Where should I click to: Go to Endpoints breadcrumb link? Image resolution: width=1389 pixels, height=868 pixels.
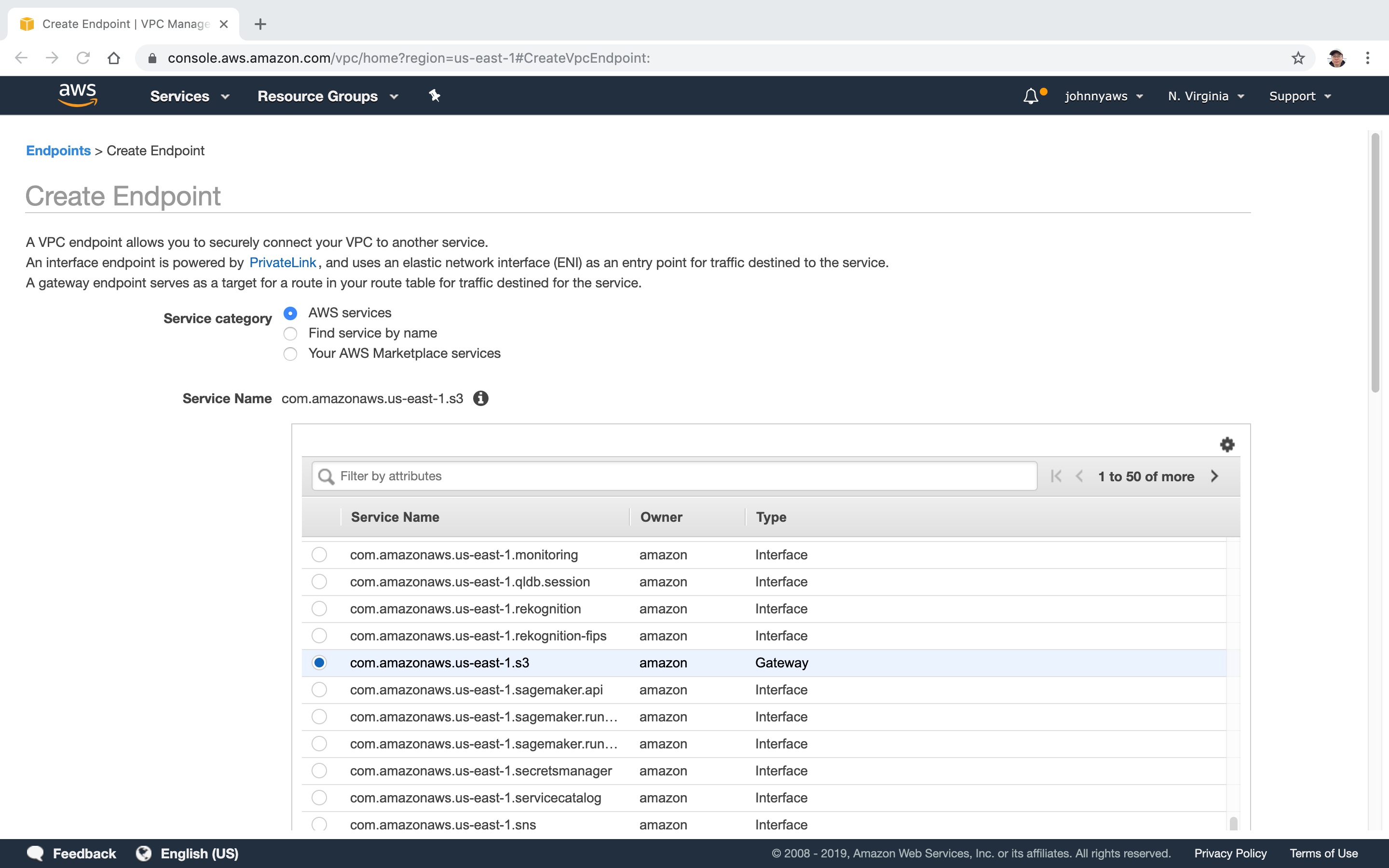(x=58, y=150)
